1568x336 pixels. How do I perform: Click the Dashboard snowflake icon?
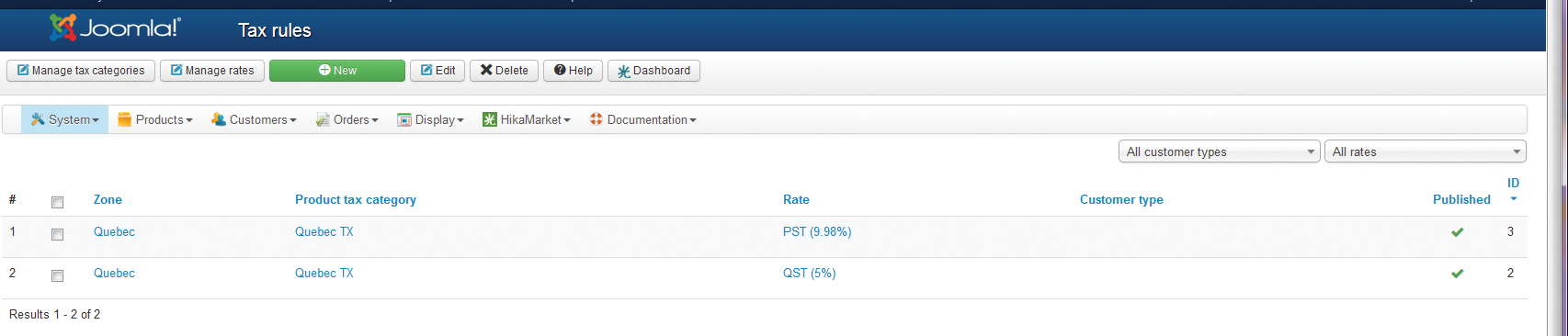[623, 72]
